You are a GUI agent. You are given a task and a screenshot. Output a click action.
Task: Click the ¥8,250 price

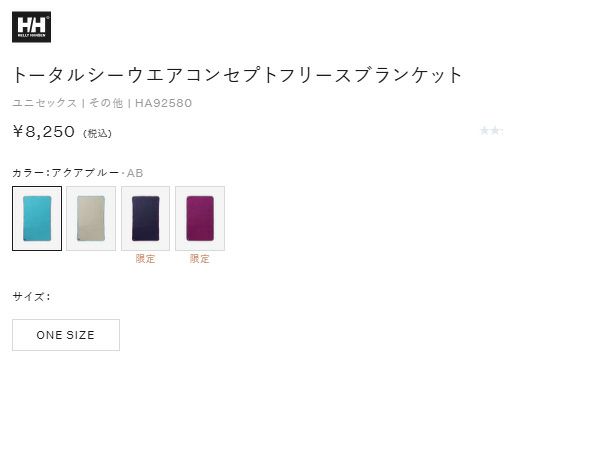pos(44,132)
